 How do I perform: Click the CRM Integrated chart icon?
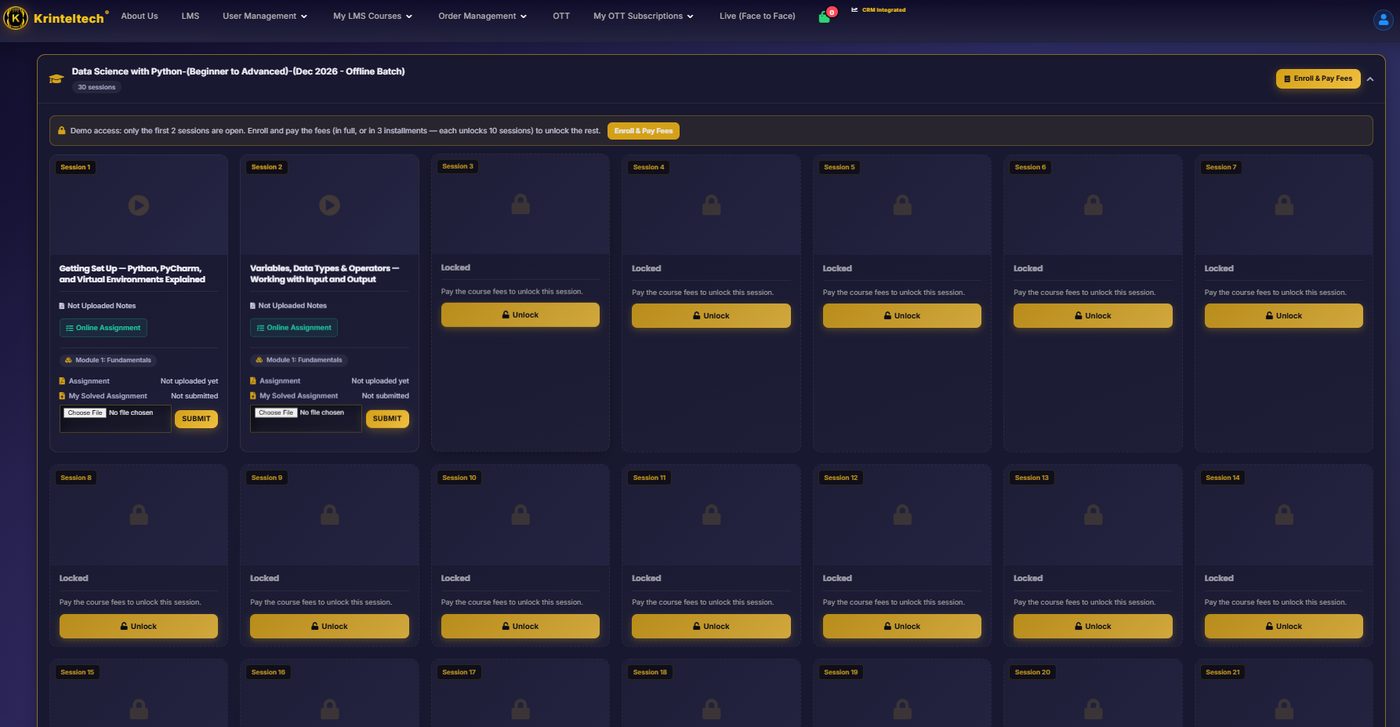coord(855,10)
